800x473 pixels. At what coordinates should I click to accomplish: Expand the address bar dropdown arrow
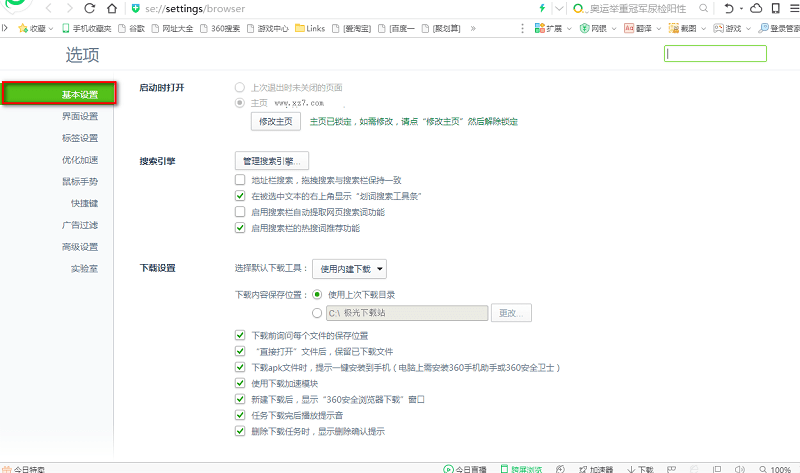coord(559,8)
